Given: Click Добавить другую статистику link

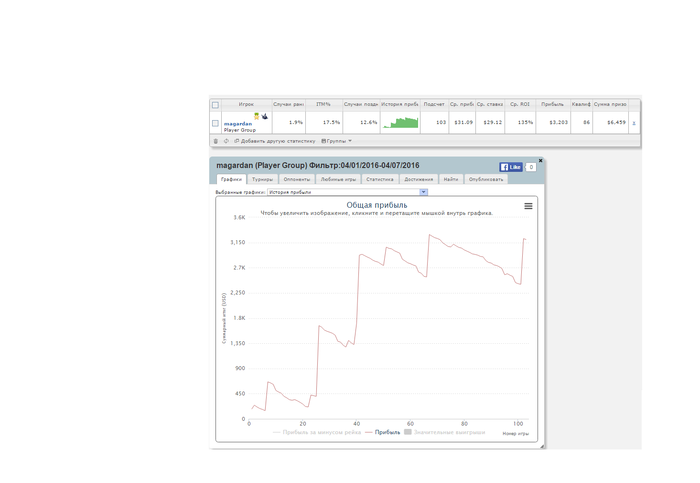Looking at the screenshot, I should 275,141.
